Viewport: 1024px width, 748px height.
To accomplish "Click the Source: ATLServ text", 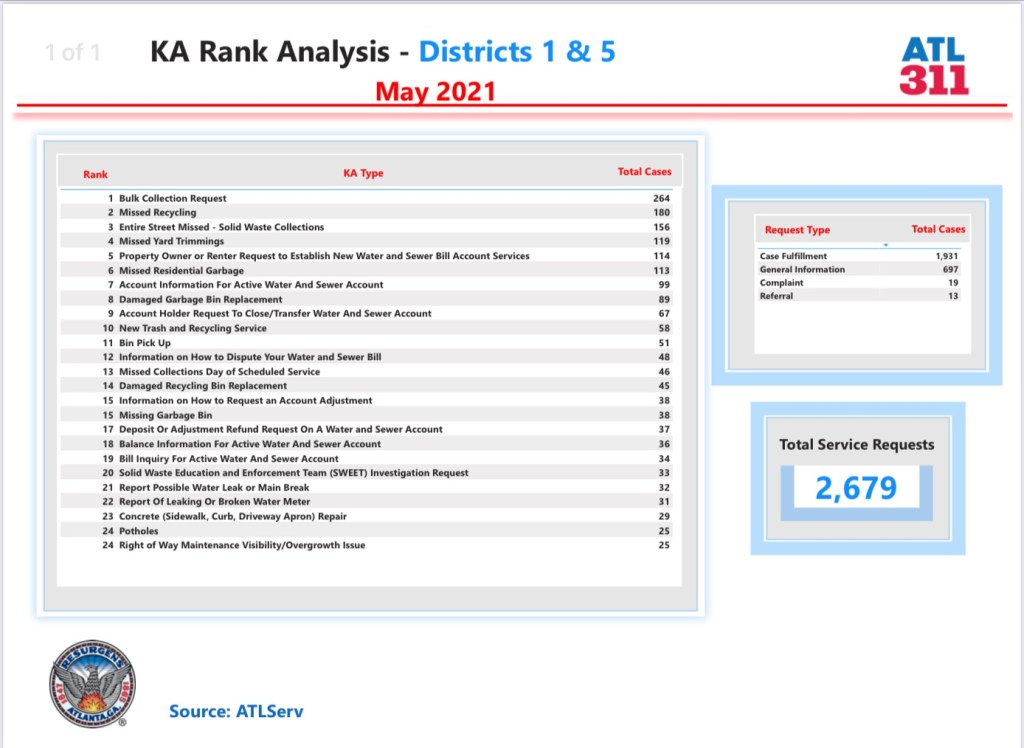I will coord(236,712).
